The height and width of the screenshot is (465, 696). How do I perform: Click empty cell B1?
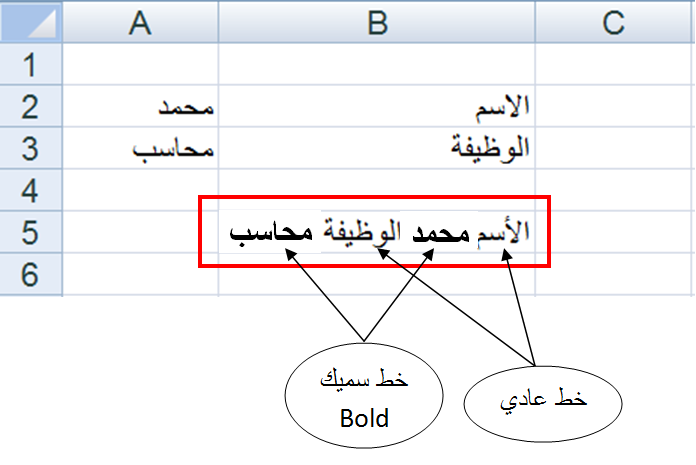point(377,64)
